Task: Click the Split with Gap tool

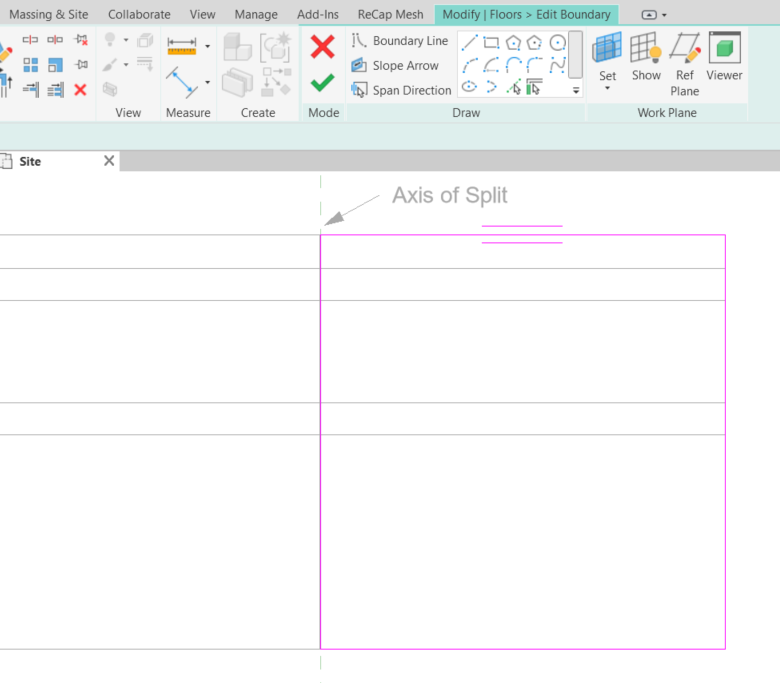Action: pyautogui.click(x=55, y=39)
